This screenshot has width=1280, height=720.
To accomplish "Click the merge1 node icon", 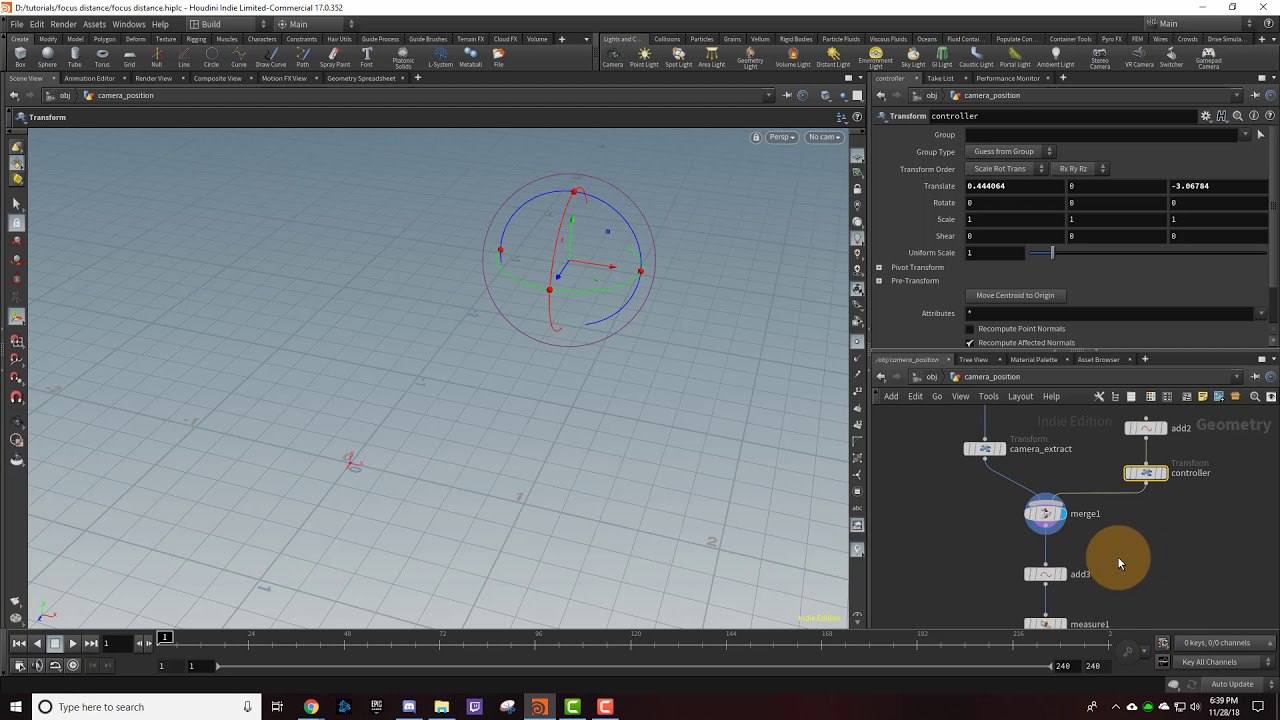I will coord(1045,514).
